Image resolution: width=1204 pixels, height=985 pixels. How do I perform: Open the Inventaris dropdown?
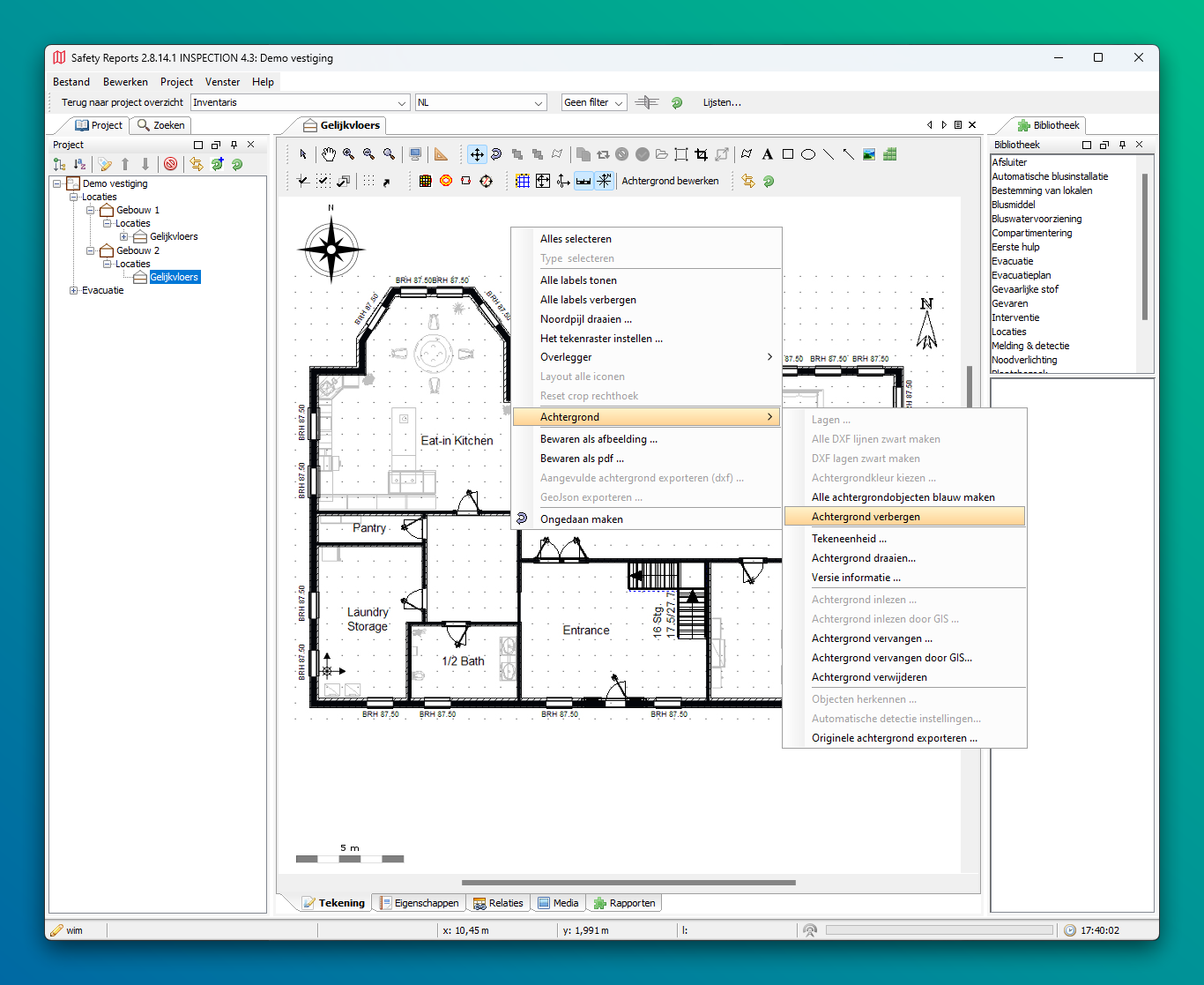pyautogui.click(x=301, y=102)
